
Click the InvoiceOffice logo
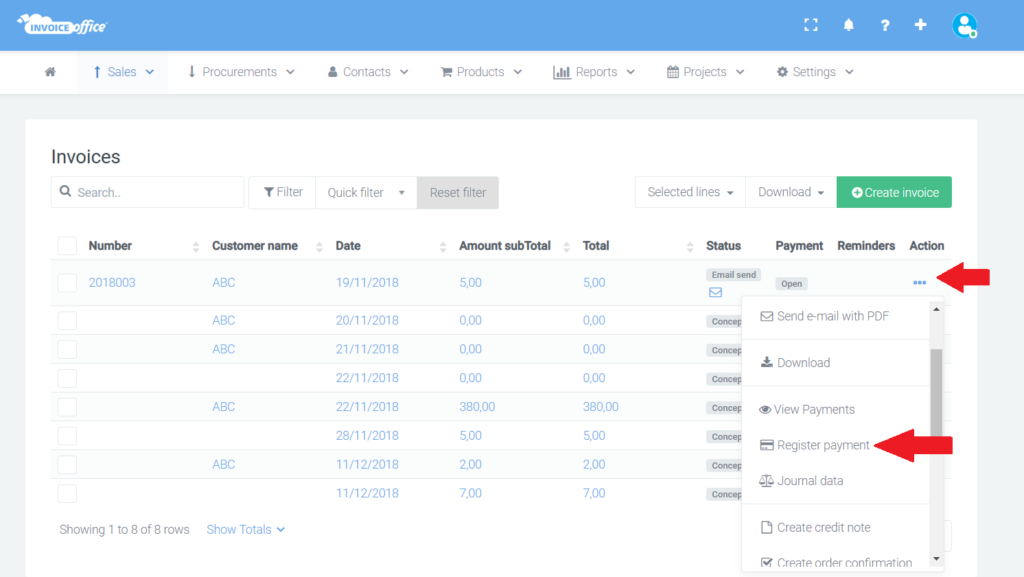point(62,25)
